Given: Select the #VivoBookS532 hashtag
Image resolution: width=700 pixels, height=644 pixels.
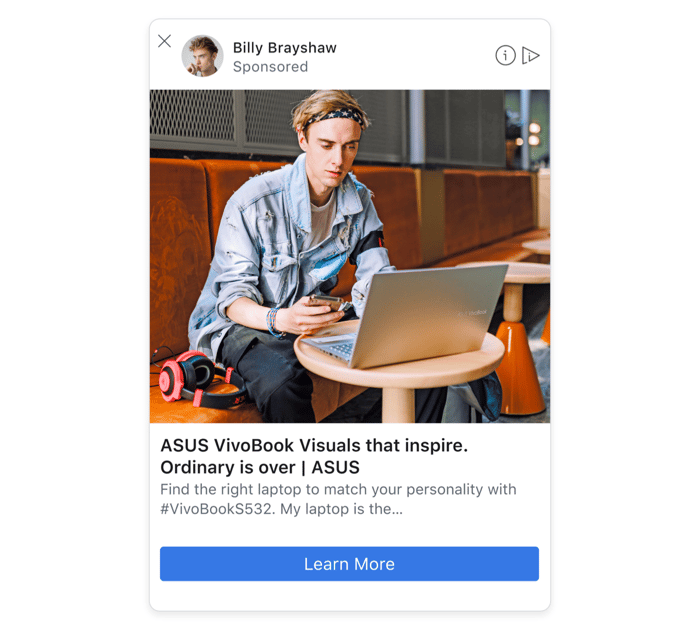Looking at the screenshot, I should point(218,509).
